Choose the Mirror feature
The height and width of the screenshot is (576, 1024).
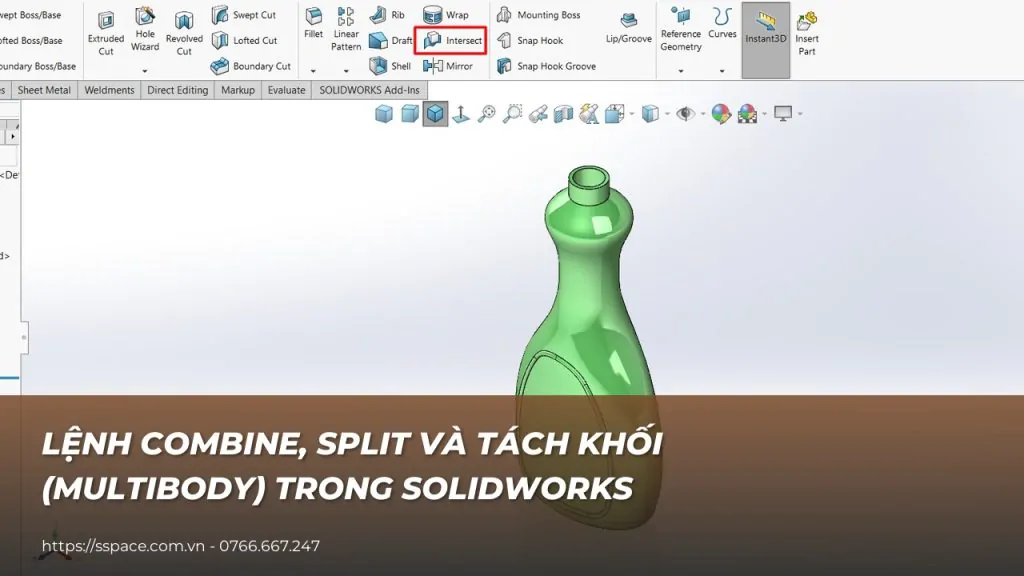[x=447, y=66]
